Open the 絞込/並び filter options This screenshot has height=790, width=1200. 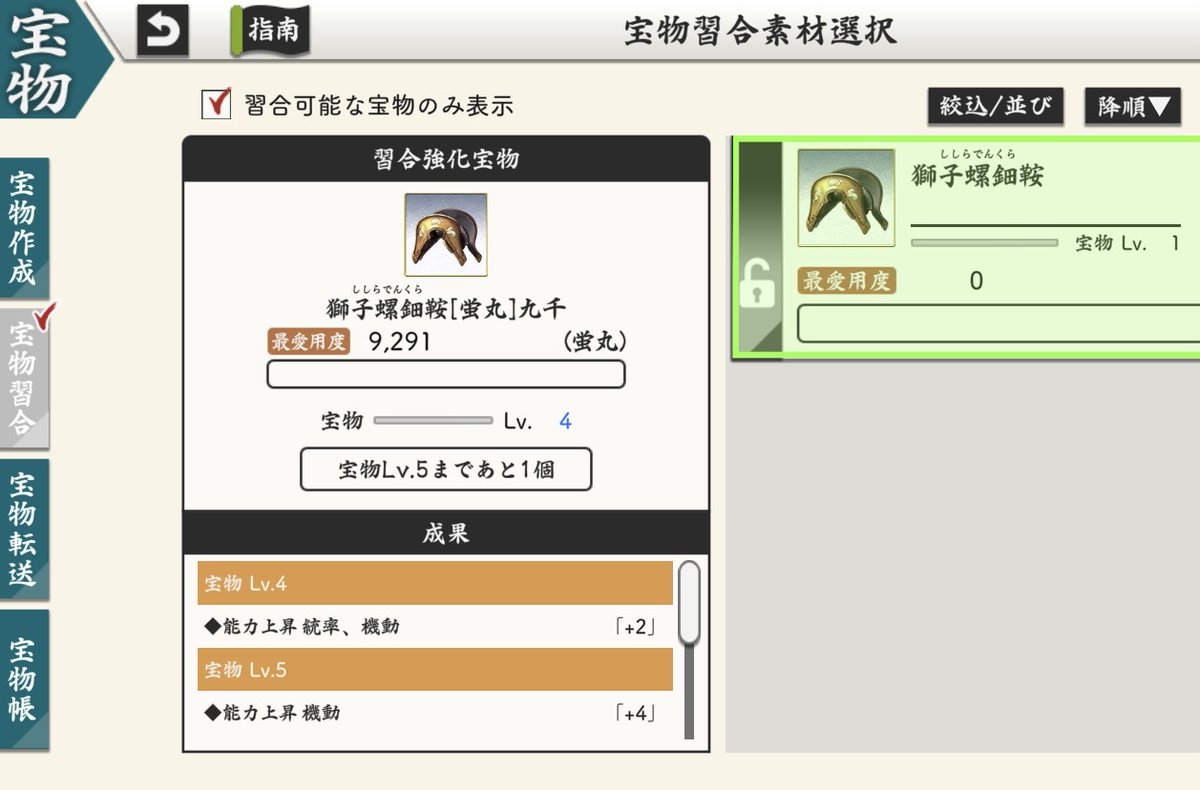[994, 106]
